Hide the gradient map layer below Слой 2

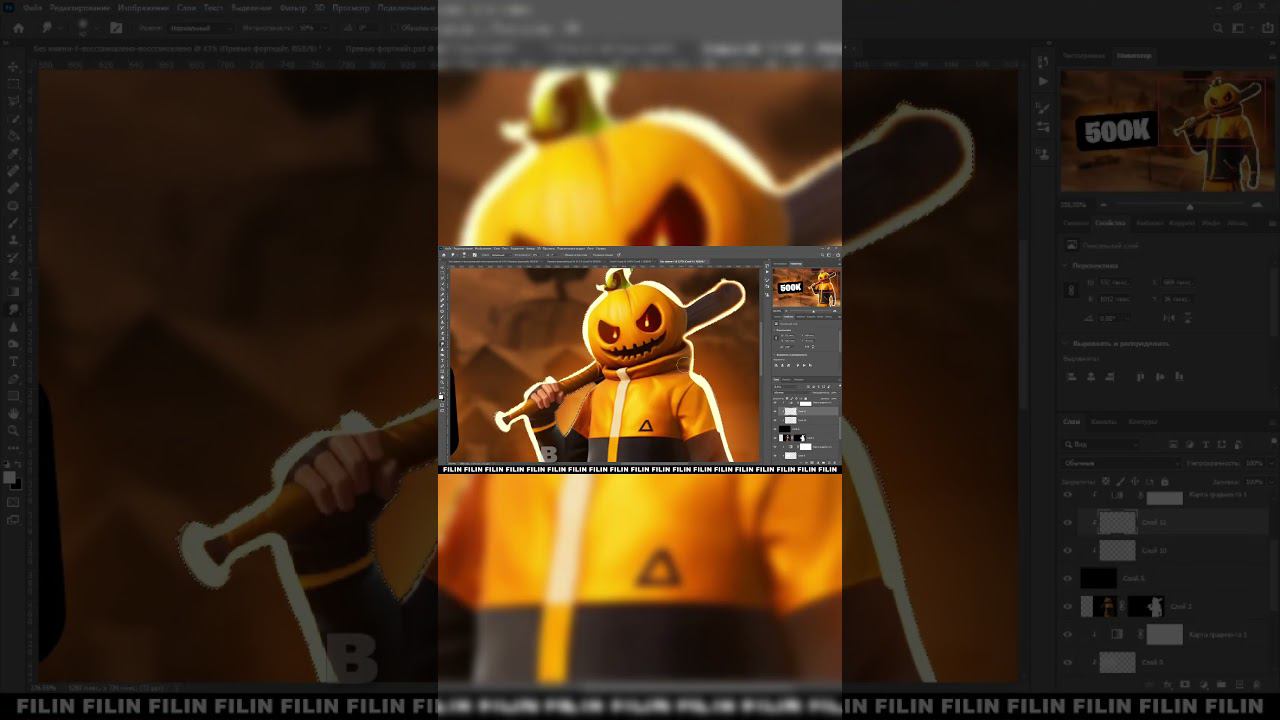1068,634
